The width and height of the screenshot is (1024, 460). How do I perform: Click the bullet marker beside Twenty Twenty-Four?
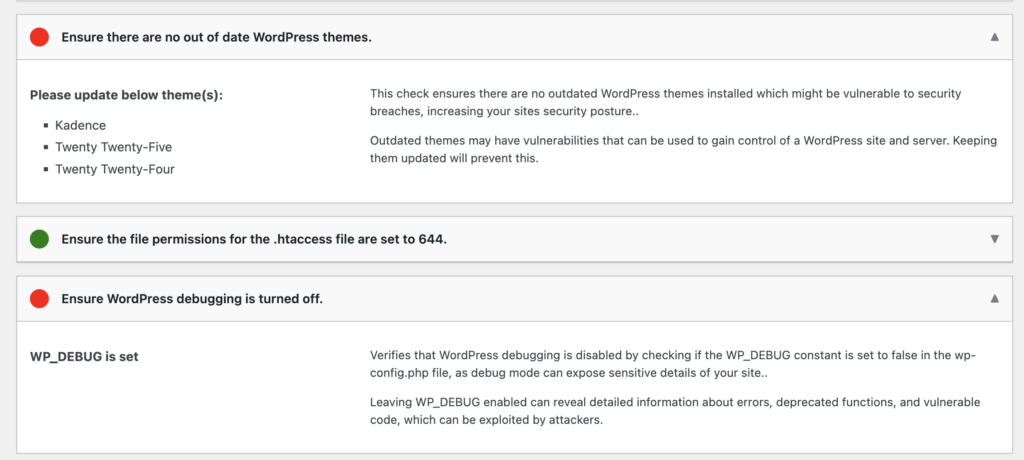tap(46, 169)
